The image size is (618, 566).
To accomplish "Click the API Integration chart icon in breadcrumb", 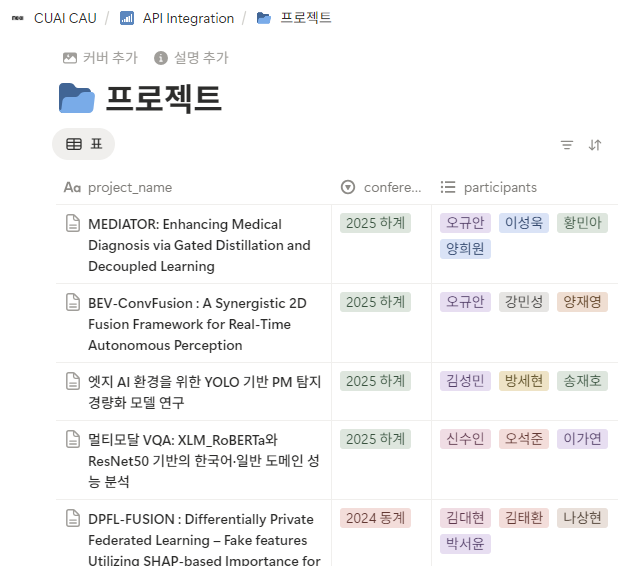I will point(127,18).
